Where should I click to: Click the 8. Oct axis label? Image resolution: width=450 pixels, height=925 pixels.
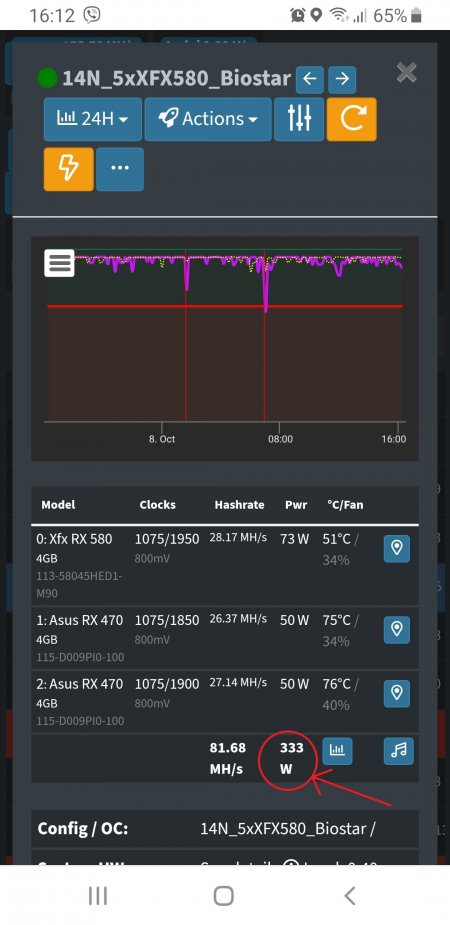point(162,439)
